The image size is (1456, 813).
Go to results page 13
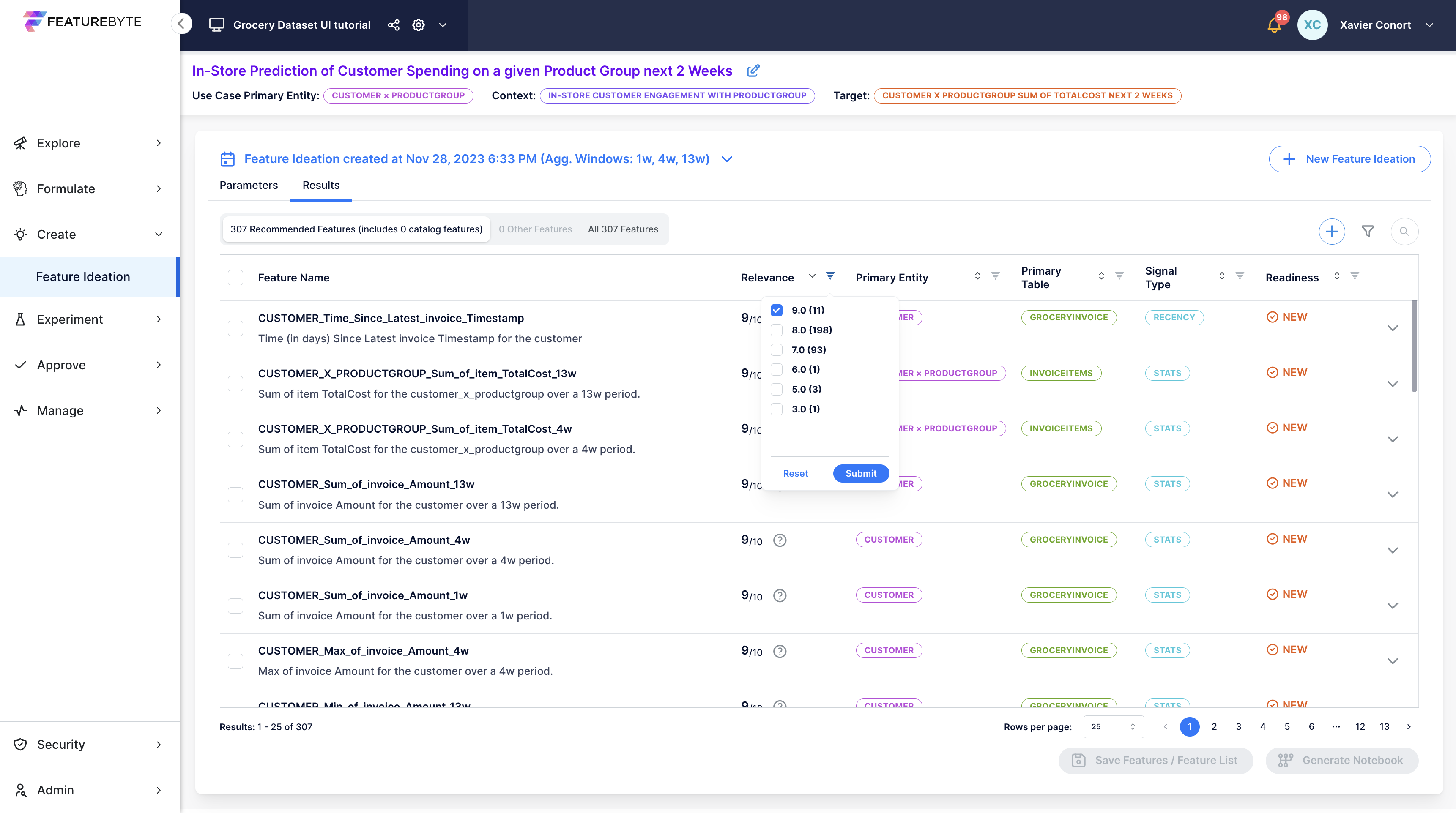(1384, 726)
